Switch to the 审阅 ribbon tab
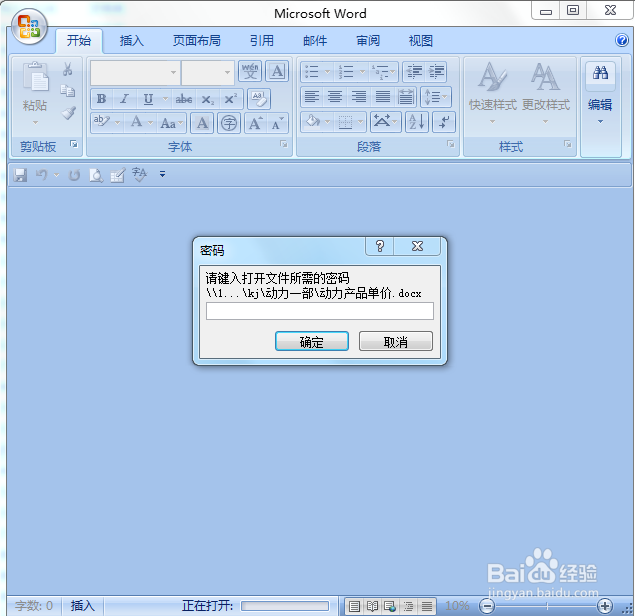Viewport: 635px width, 616px height. [x=368, y=40]
